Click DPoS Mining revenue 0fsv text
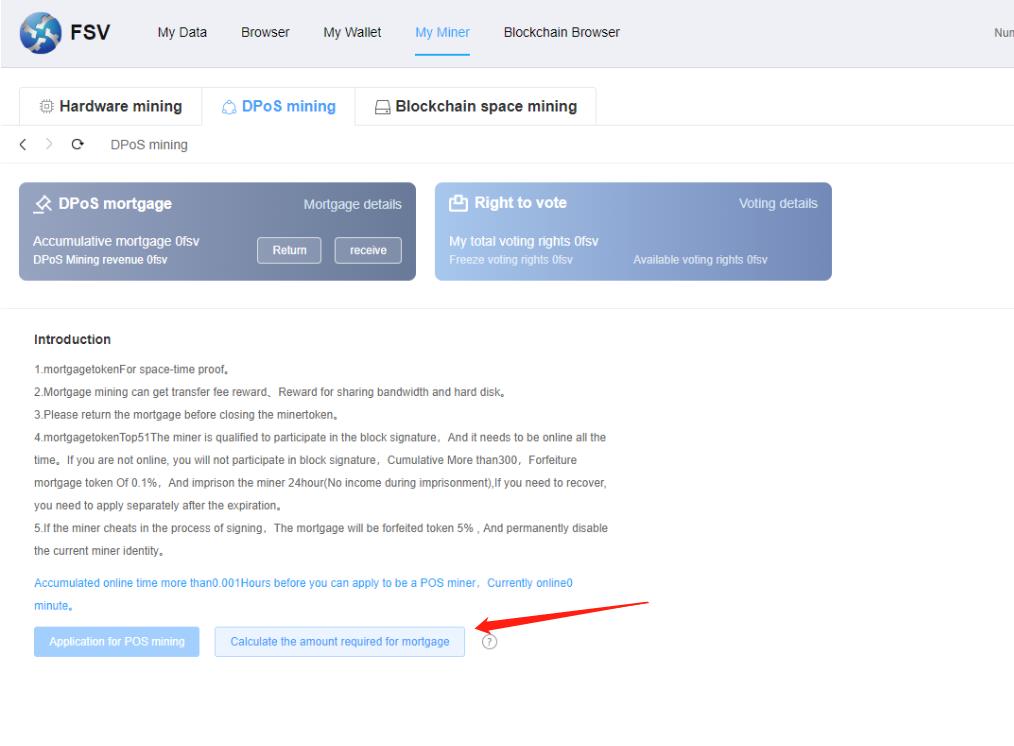Image resolution: width=1014 pixels, height=746 pixels. tap(100, 260)
